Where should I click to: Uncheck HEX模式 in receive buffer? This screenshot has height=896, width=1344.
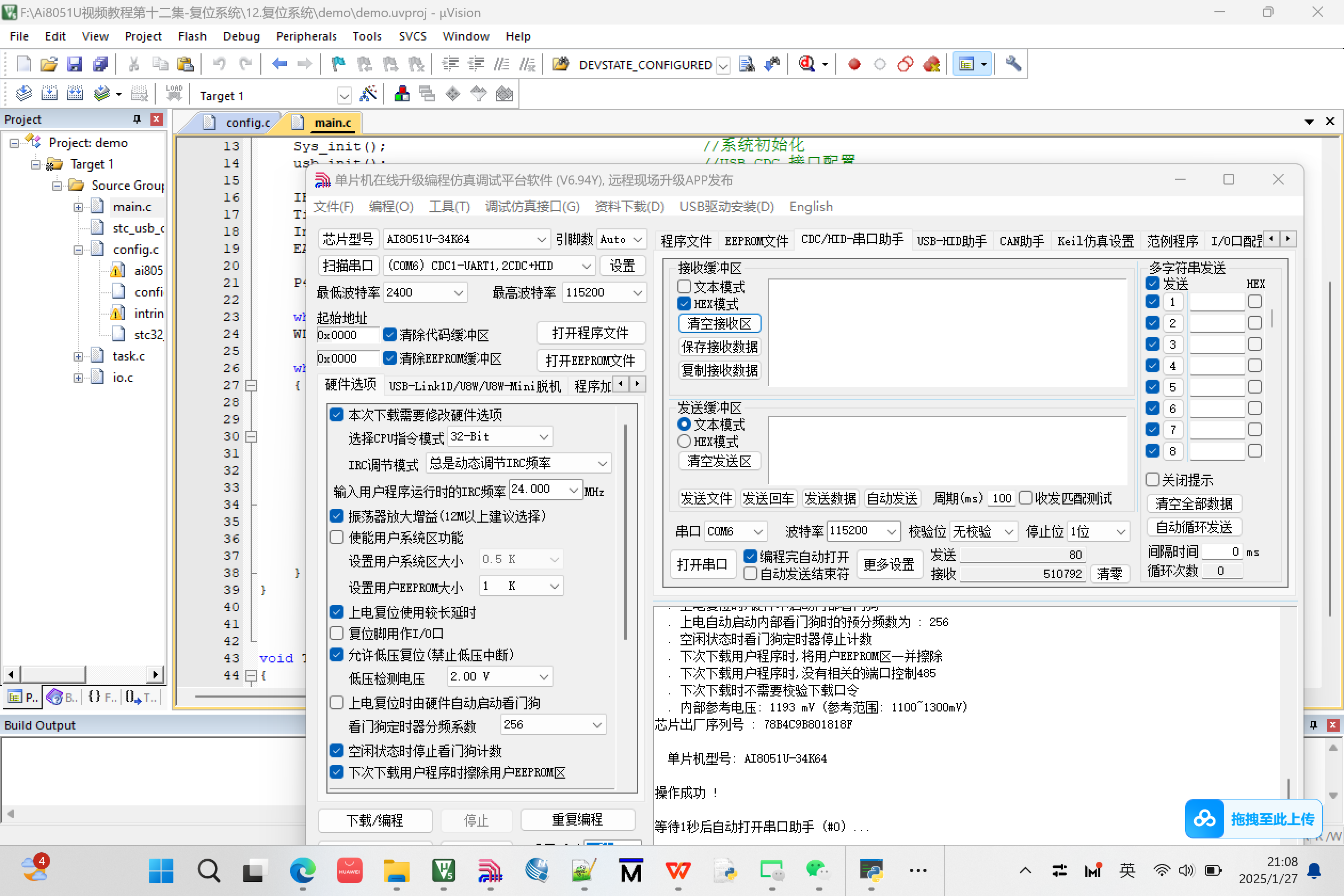tap(684, 303)
